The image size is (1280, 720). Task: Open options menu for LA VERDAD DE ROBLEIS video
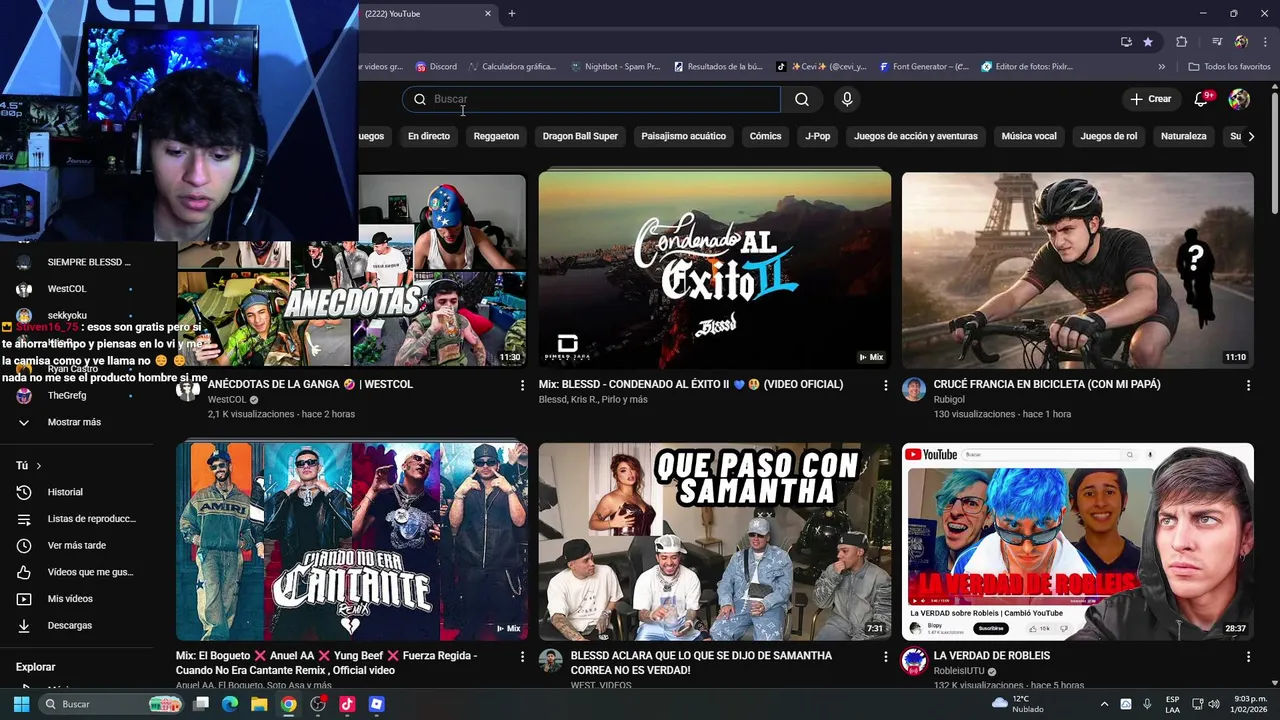click(x=1248, y=657)
